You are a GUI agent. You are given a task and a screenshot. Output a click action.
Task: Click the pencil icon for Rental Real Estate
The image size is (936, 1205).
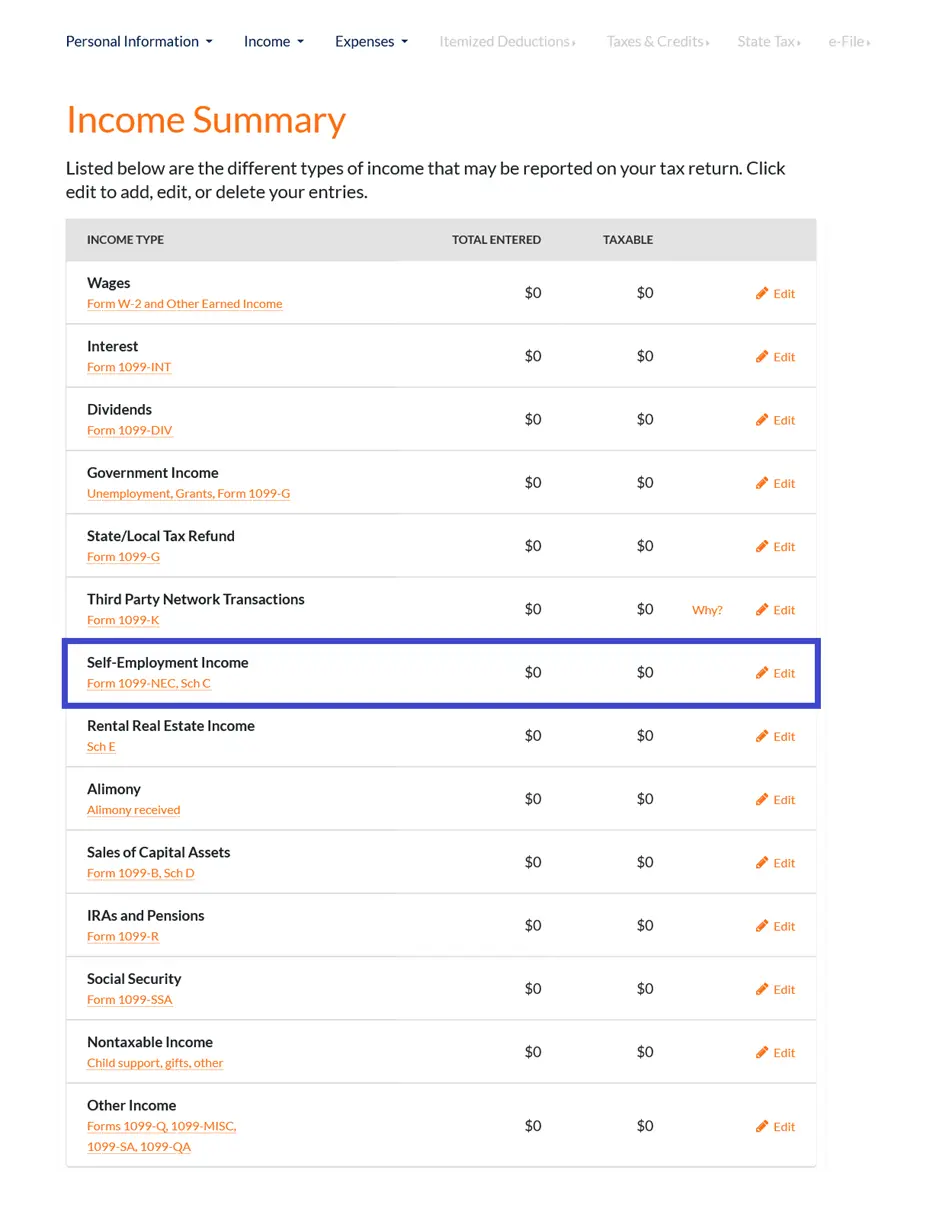[x=762, y=736]
